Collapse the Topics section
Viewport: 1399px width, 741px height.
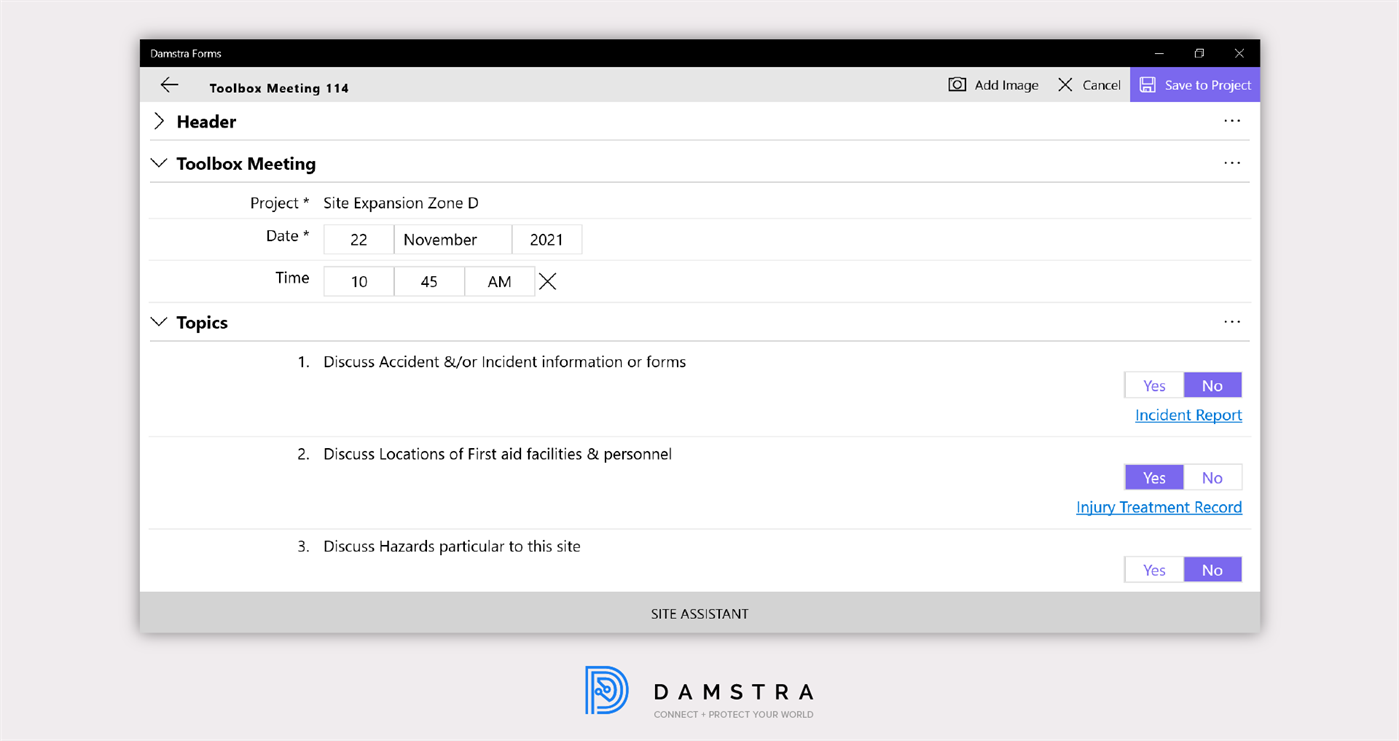tap(159, 322)
